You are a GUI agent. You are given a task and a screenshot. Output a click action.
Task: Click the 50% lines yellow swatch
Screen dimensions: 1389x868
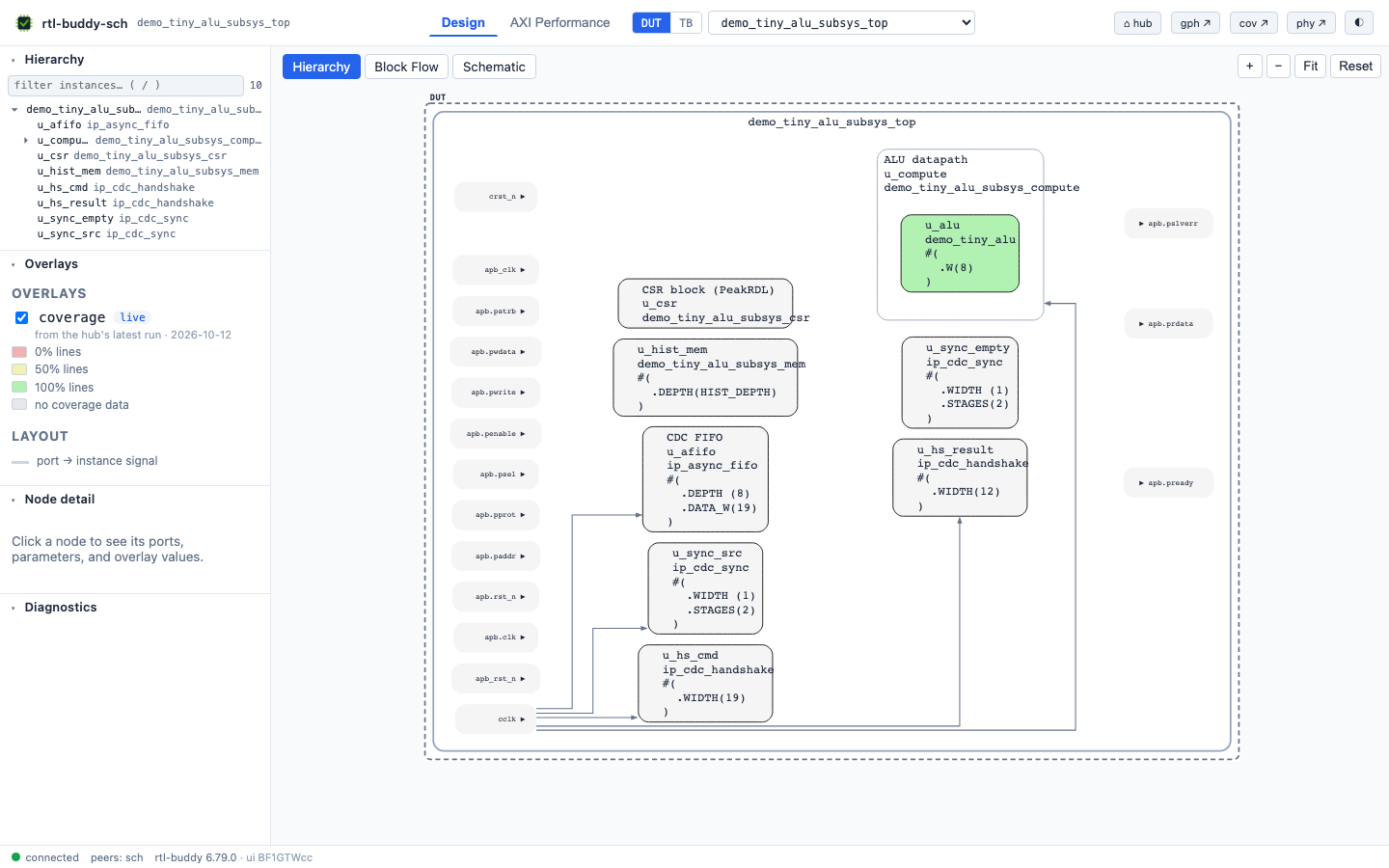pos(19,369)
